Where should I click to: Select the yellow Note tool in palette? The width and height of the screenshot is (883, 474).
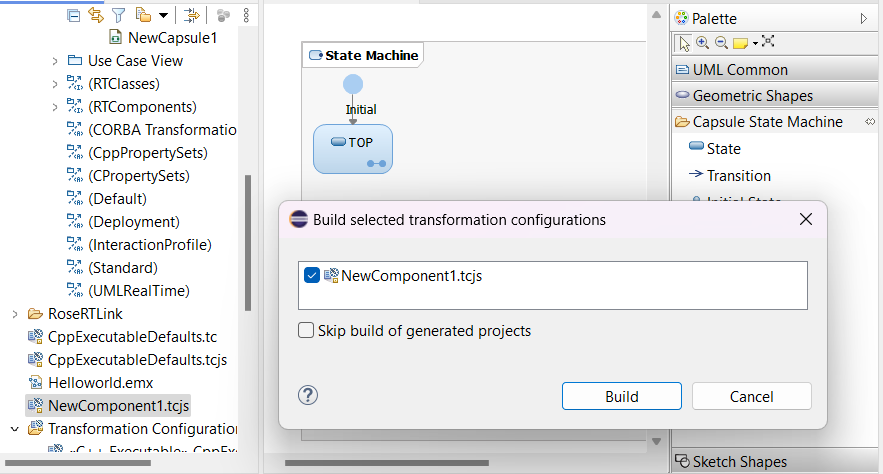[x=740, y=43]
